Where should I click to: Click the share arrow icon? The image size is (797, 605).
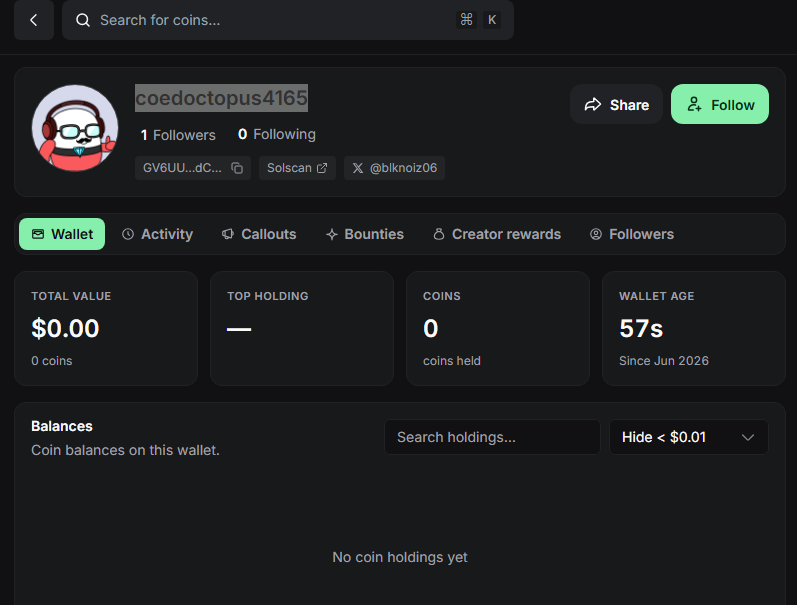pos(593,105)
